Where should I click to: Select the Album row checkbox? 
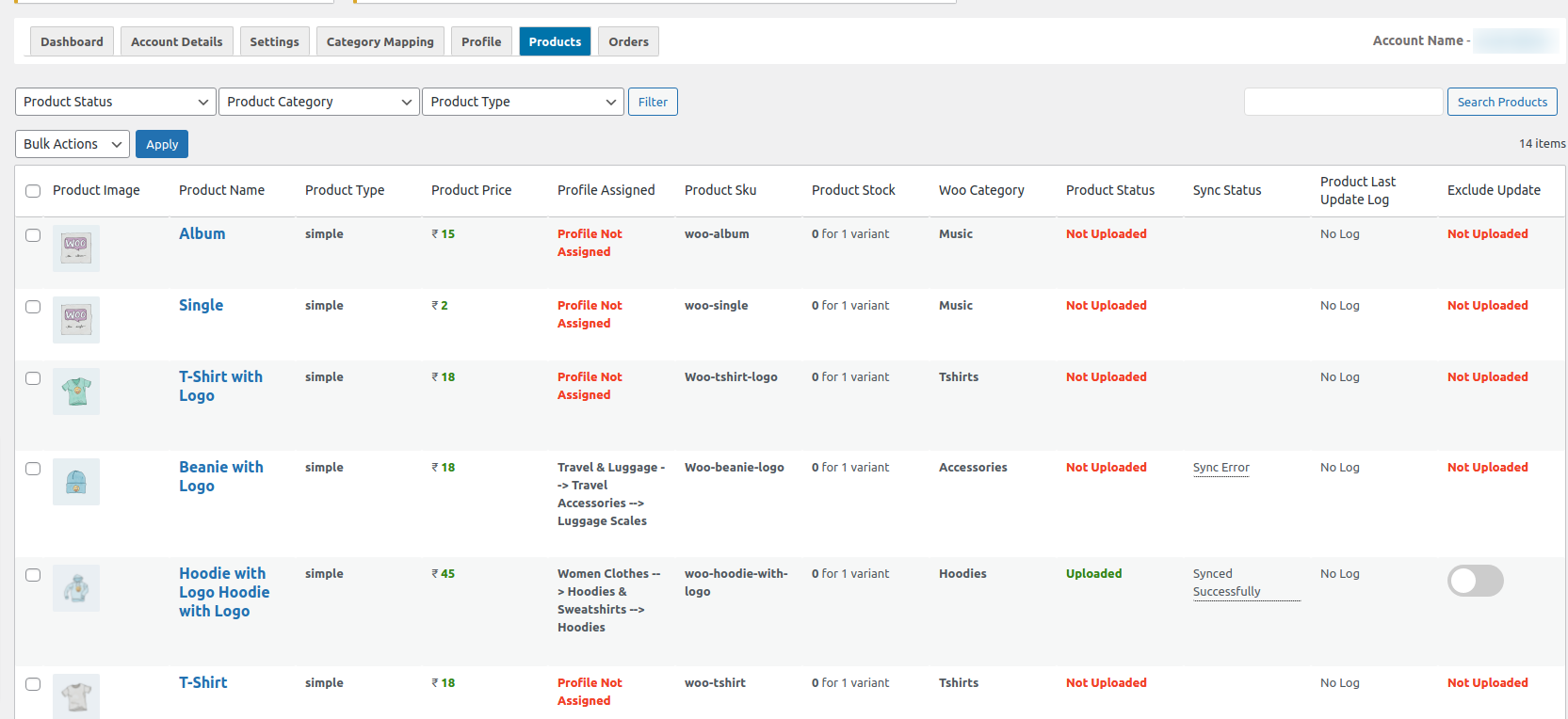(33, 235)
